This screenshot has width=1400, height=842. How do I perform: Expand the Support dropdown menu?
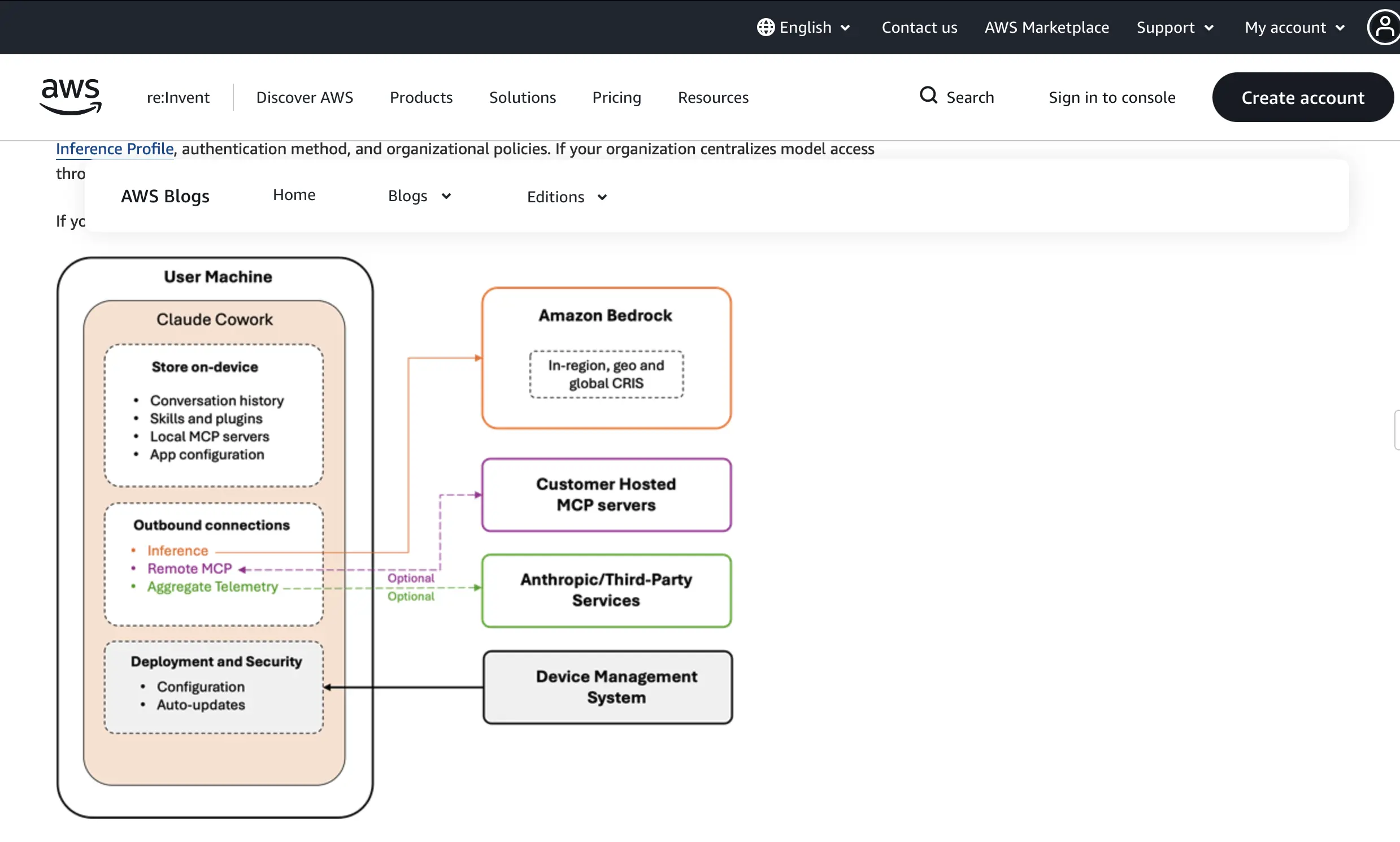(x=1175, y=27)
